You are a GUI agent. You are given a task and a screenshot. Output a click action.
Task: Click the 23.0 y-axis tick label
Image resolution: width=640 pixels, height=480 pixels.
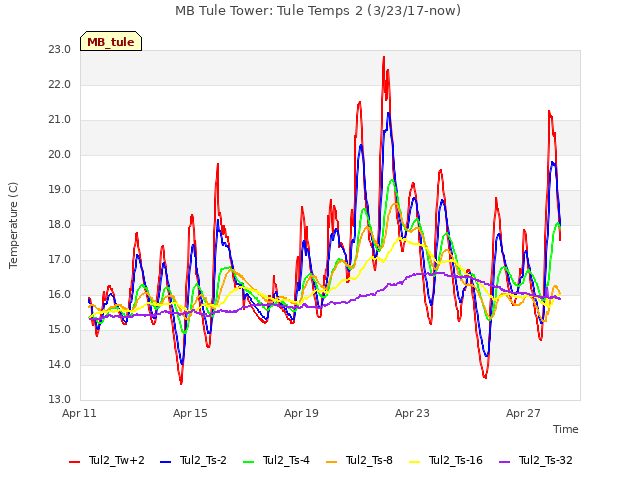click(x=60, y=49)
